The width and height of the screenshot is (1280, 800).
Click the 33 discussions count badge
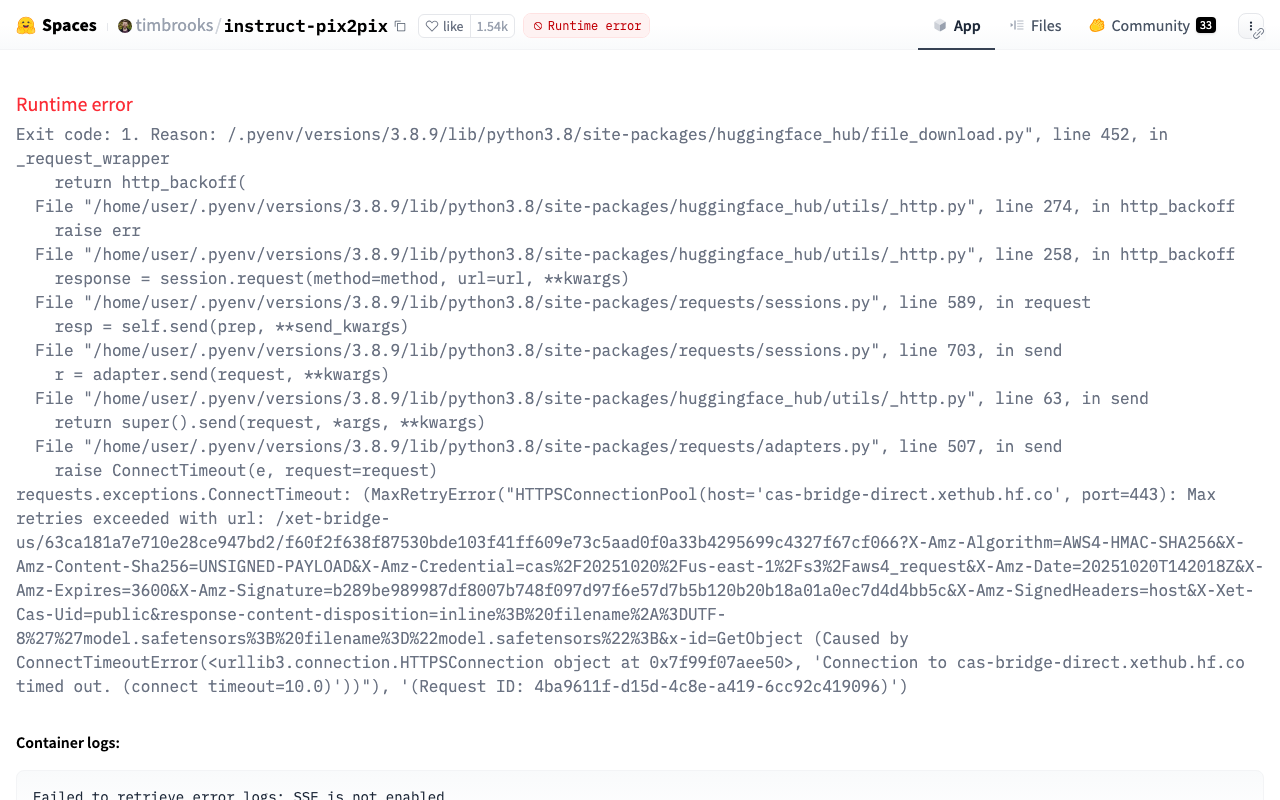click(1205, 26)
